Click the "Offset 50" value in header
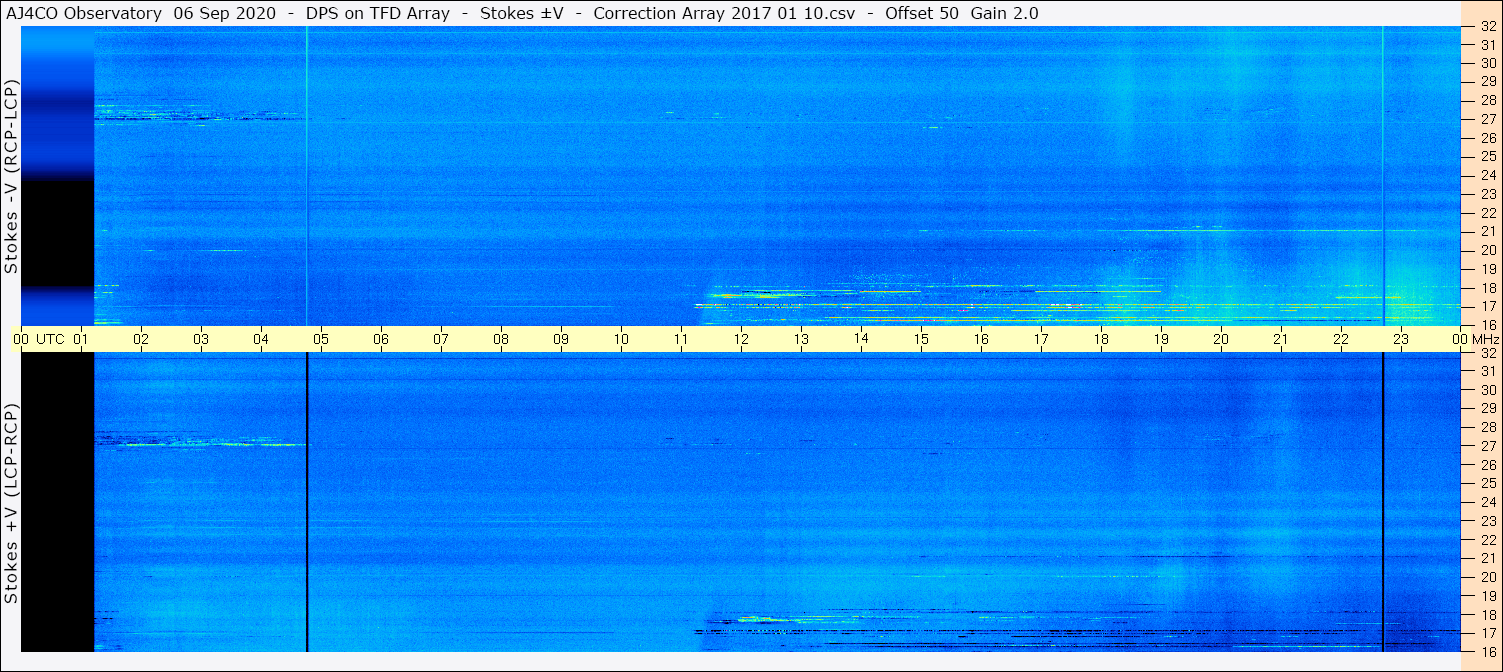The image size is (1503, 672). click(x=923, y=14)
